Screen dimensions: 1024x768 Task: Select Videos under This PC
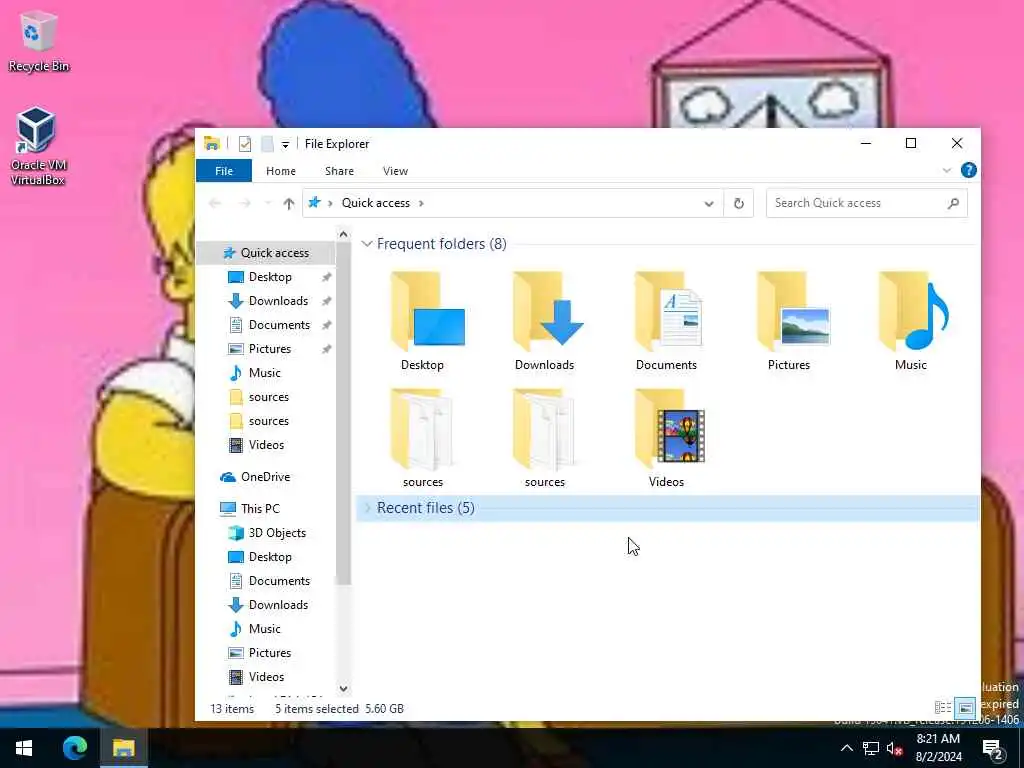[266, 677]
